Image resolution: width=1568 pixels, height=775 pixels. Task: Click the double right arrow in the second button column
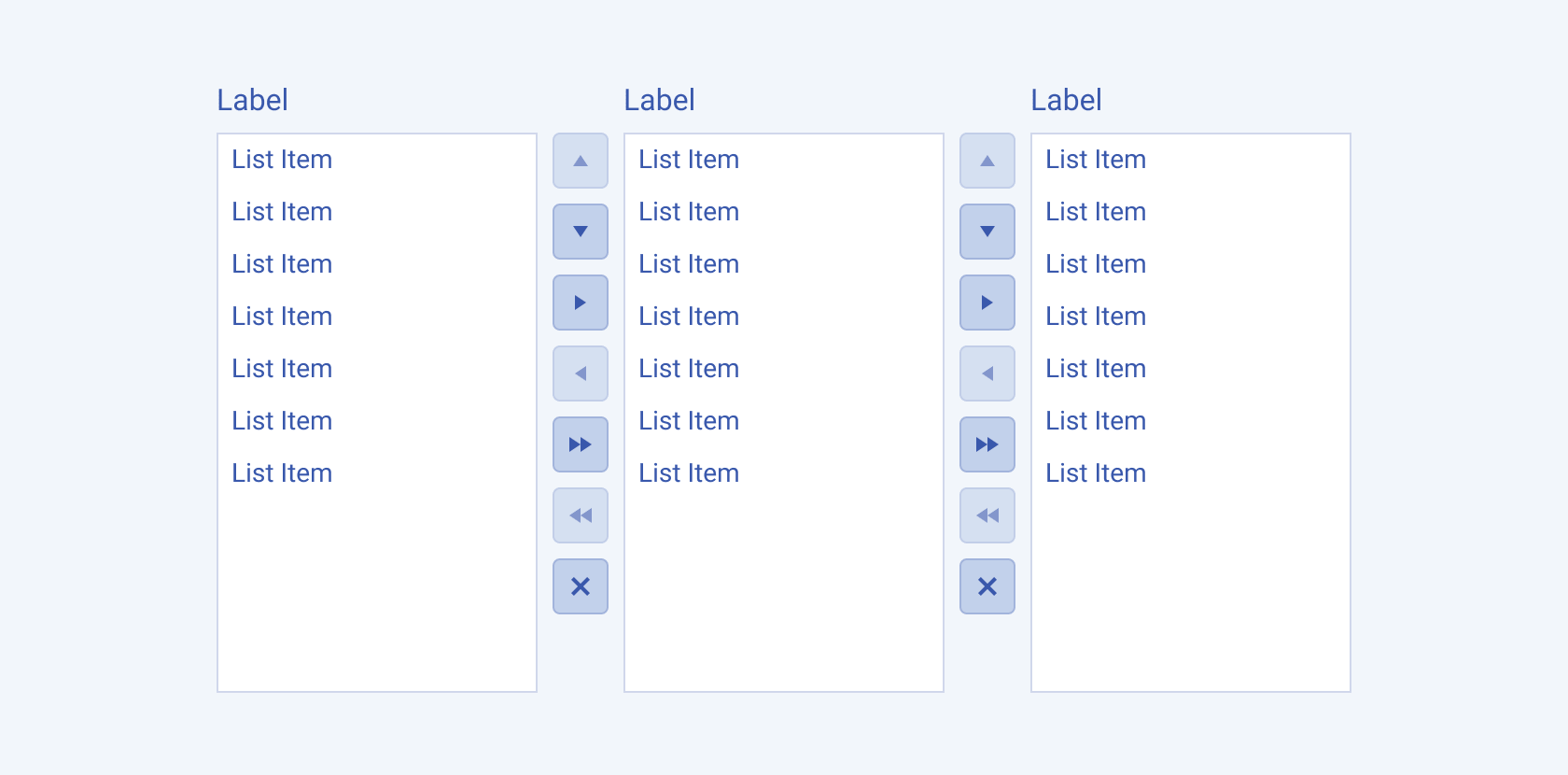click(x=987, y=444)
